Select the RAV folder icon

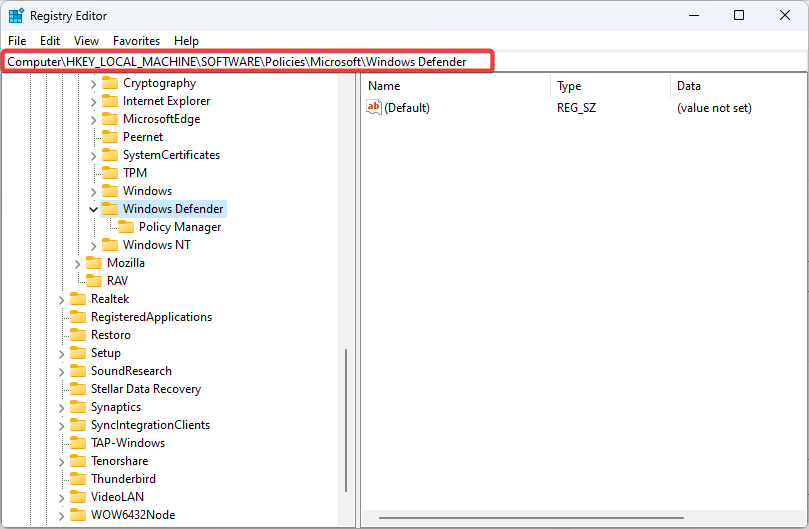[94, 280]
